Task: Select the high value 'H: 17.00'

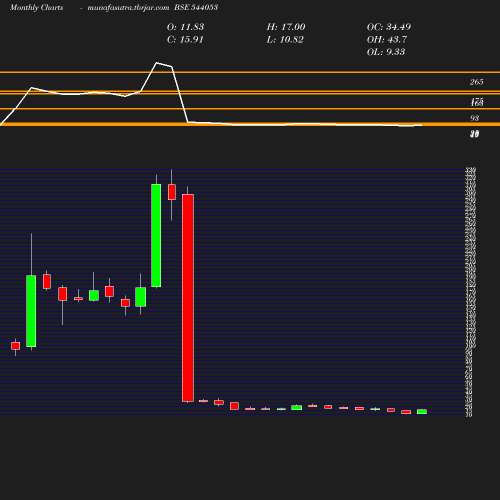Action: point(286,27)
